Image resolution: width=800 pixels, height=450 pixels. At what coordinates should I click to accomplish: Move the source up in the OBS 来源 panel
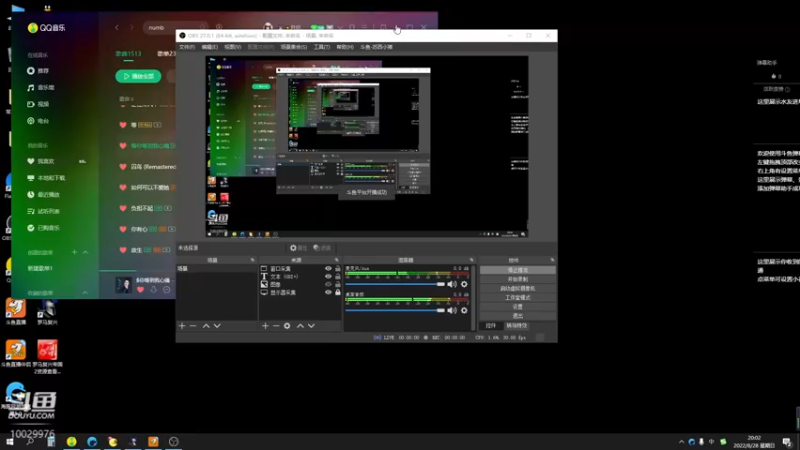301,326
